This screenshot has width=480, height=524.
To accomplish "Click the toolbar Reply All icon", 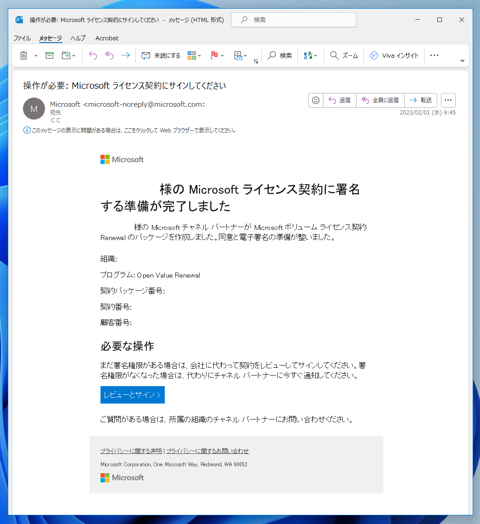I will point(109,55).
